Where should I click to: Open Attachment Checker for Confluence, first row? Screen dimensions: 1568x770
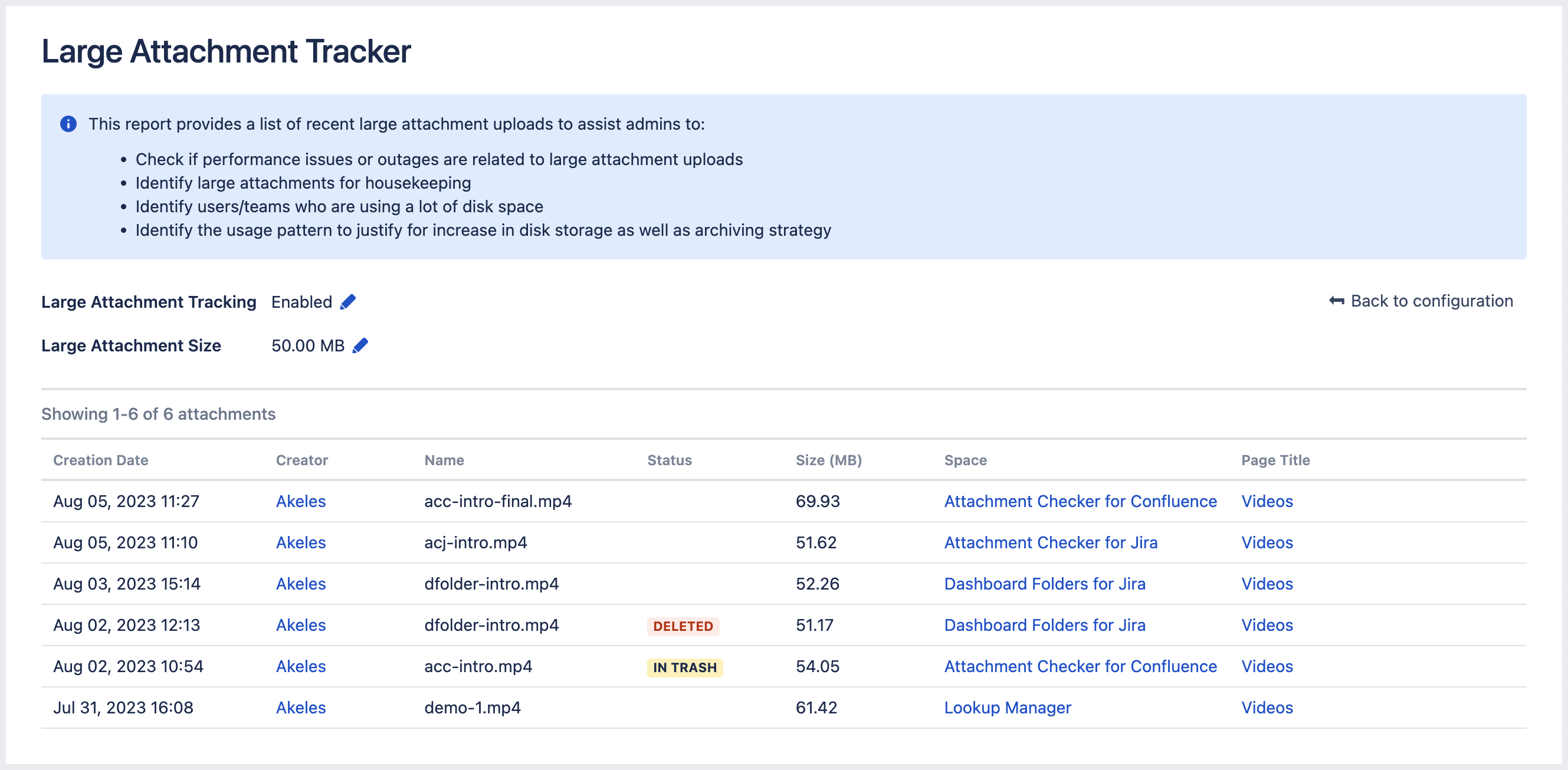click(1080, 501)
